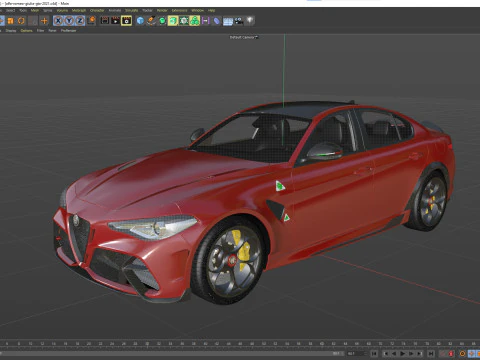Click the purple Symmetry-style icon

pos(206,21)
